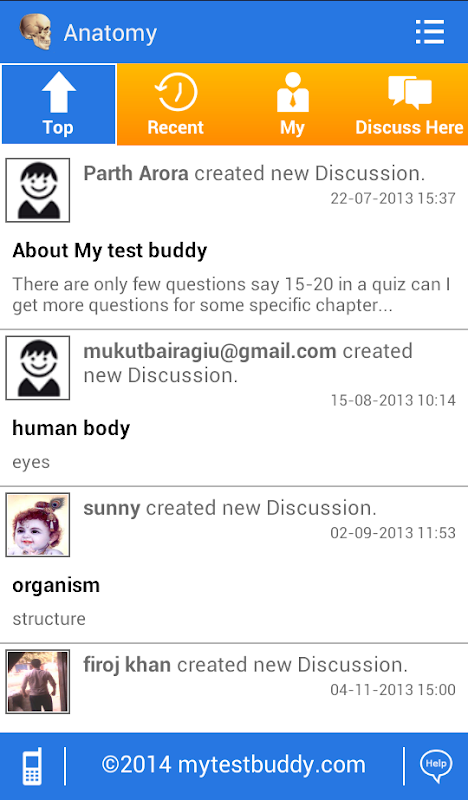Open the Discuss Here tab

[409, 105]
